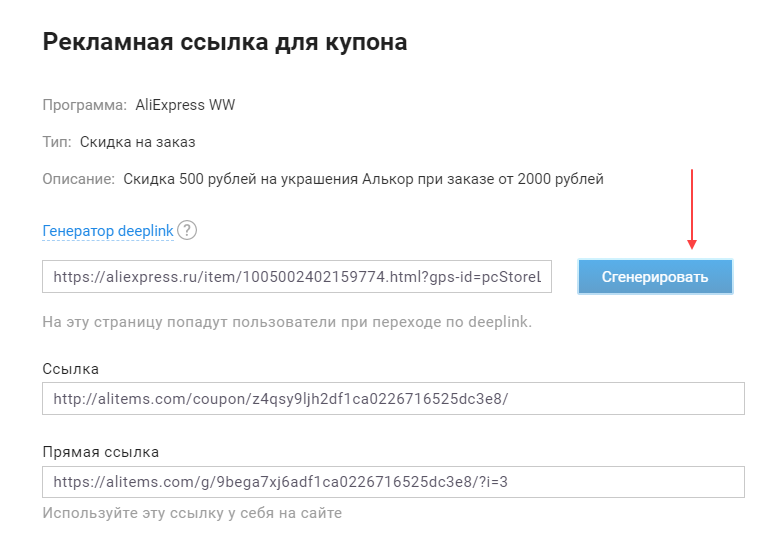Screen dimensions: 784x554
Task: Click the Ссылка coupon URL field
Action: (x=393, y=399)
